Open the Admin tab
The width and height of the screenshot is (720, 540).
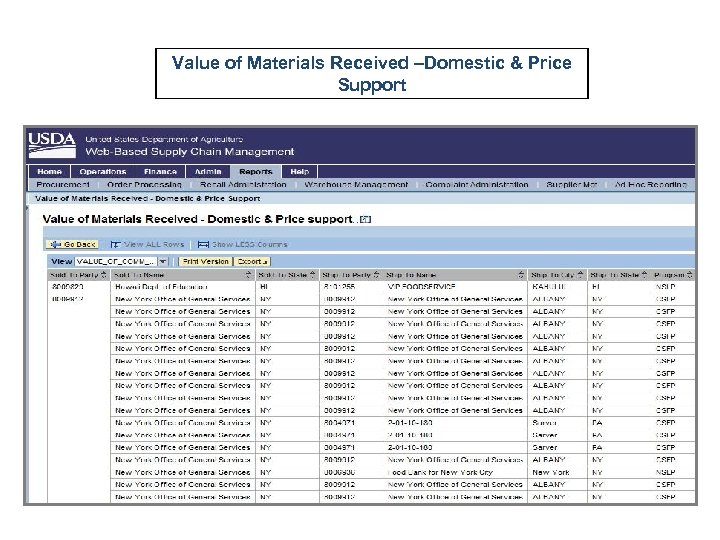coord(208,171)
